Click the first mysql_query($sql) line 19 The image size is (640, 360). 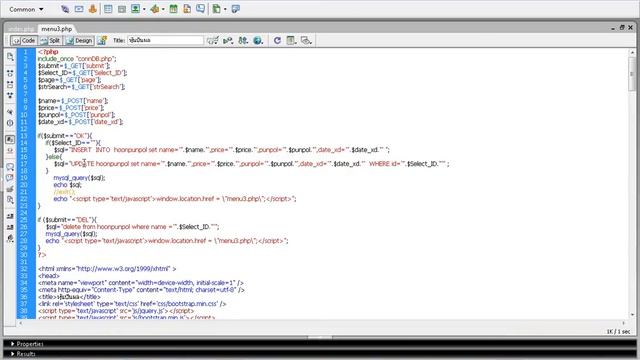pos(79,178)
